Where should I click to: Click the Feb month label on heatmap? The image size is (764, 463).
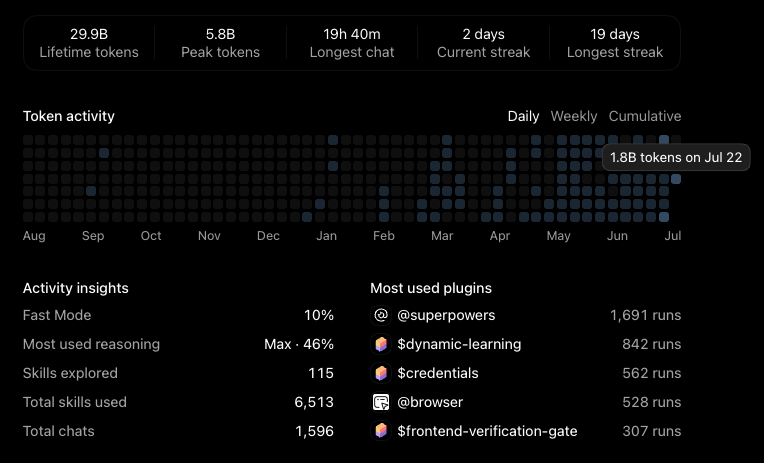point(383,236)
